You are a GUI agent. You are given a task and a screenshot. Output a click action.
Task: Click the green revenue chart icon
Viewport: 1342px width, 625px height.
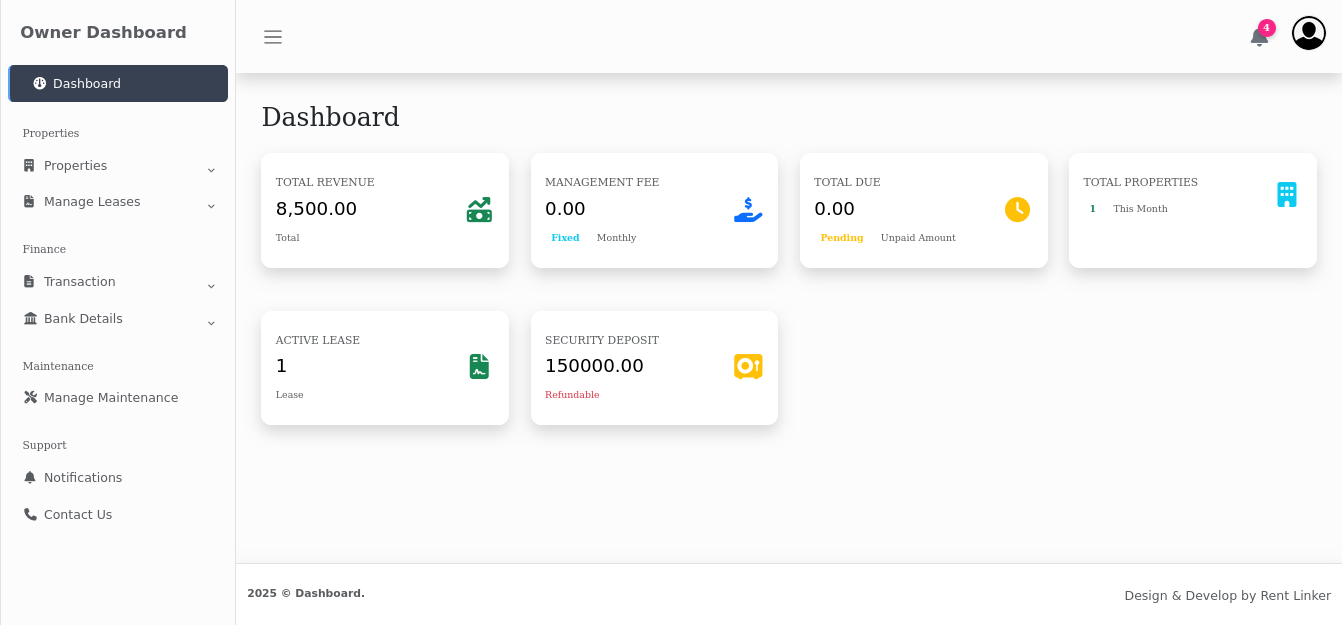coord(478,210)
